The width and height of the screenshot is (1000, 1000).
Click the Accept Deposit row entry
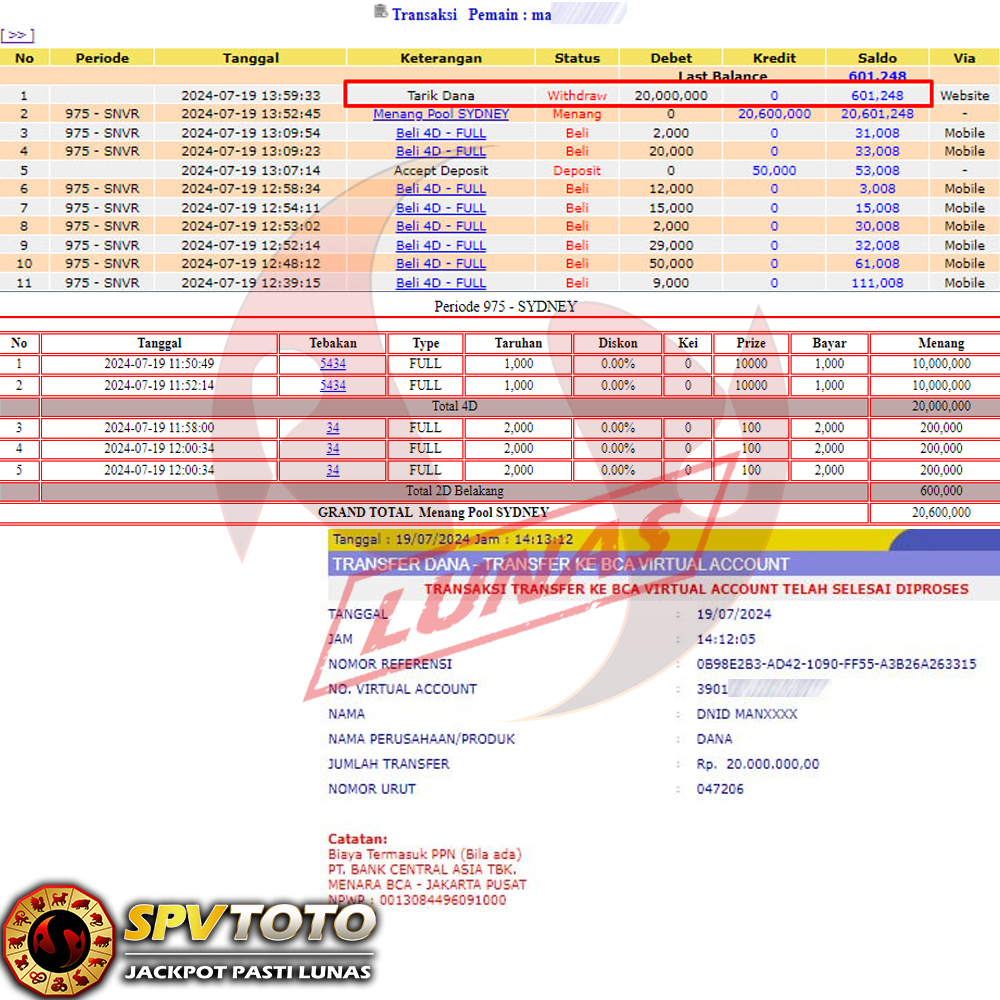(x=441, y=170)
